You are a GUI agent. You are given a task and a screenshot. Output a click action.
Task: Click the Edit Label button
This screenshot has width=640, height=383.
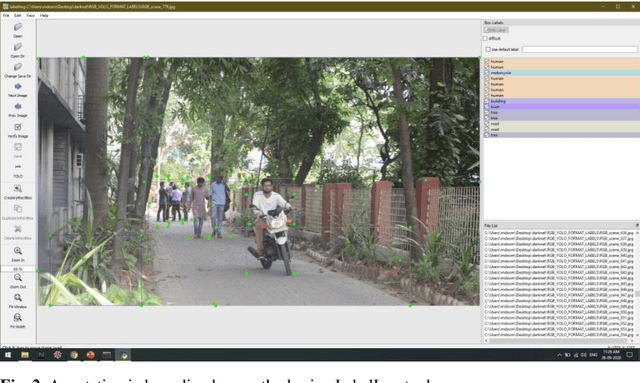click(x=496, y=30)
